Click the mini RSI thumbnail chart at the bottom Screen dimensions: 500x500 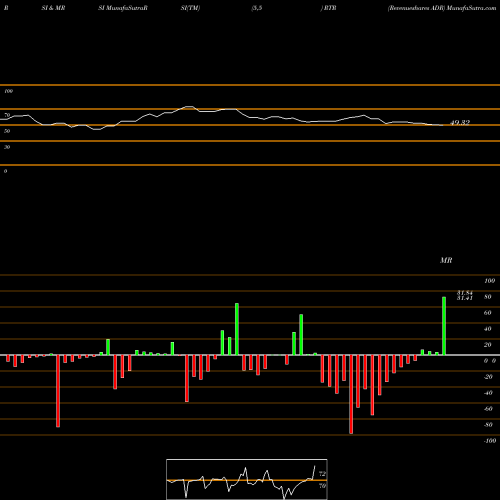(247, 479)
